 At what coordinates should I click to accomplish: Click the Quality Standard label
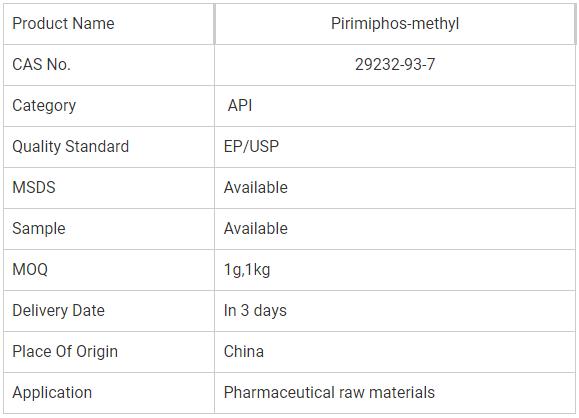(x=71, y=147)
